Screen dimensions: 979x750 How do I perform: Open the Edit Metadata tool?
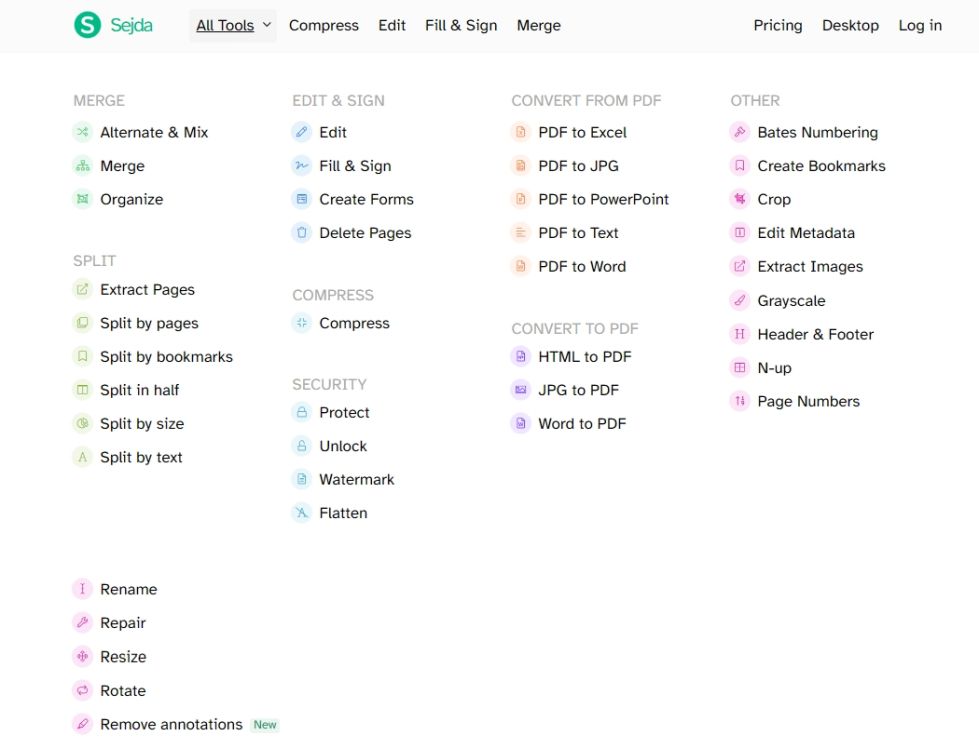pos(792,233)
